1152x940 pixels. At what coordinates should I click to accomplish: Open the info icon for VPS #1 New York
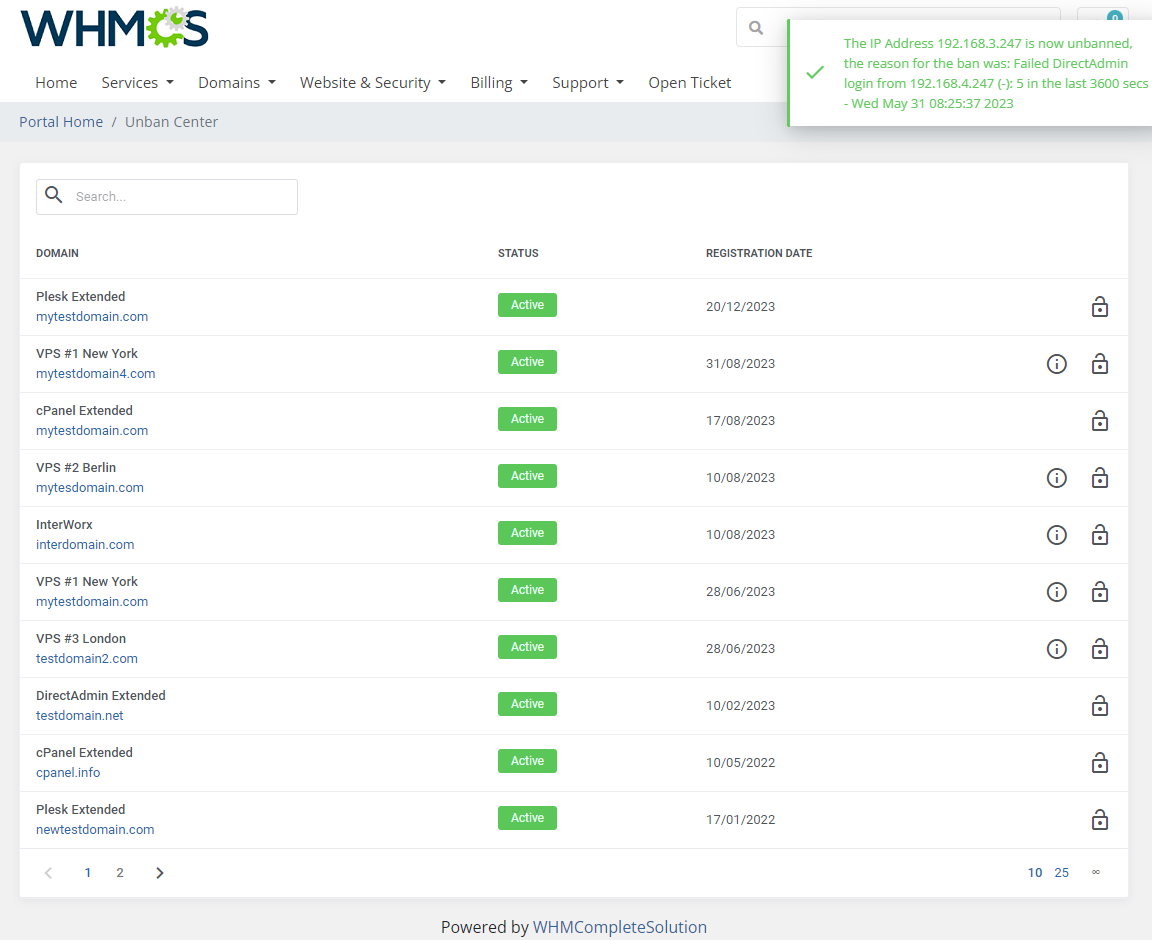pyautogui.click(x=1057, y=364)
